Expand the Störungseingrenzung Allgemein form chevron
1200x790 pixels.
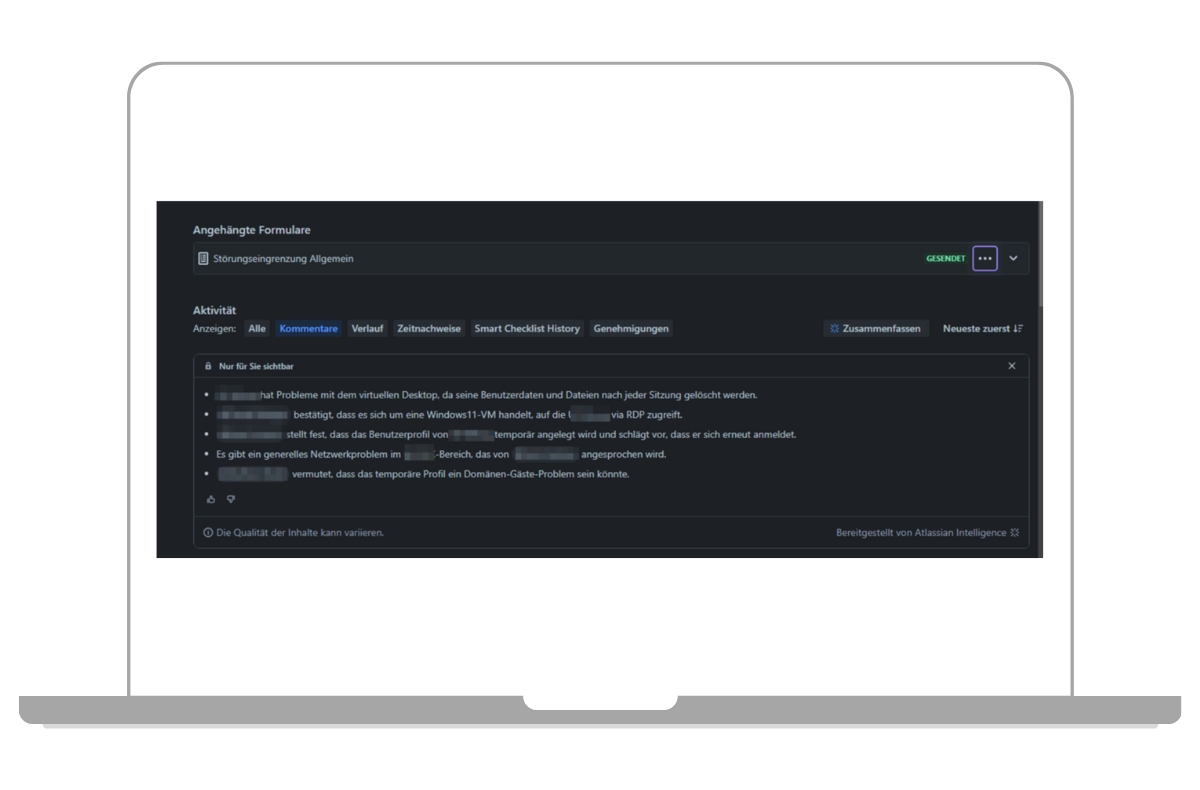(1013, 258)
